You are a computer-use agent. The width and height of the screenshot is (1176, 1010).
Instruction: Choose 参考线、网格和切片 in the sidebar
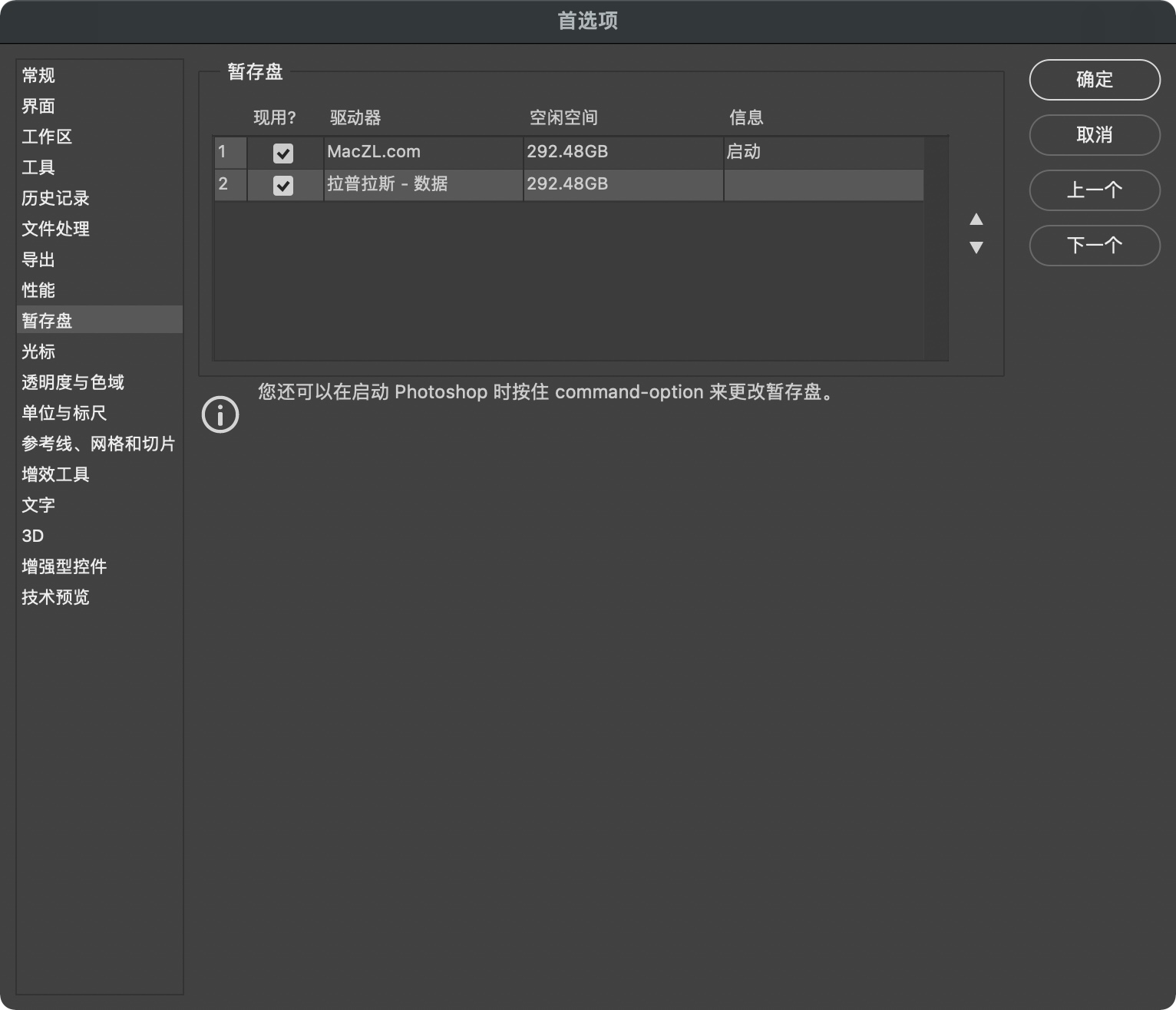point(98,444)
